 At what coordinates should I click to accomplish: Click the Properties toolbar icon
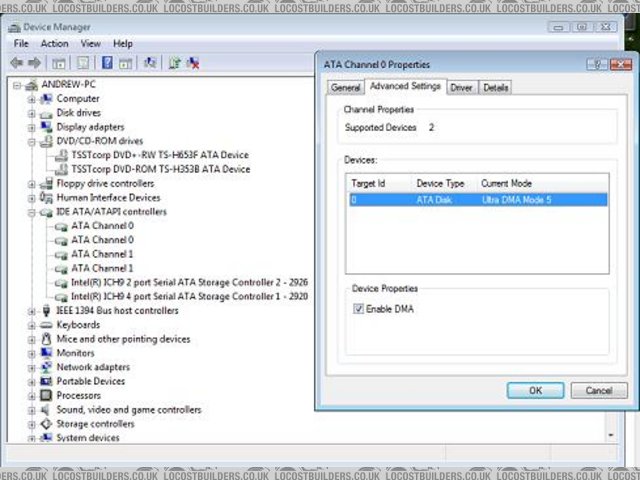point(83,63)
